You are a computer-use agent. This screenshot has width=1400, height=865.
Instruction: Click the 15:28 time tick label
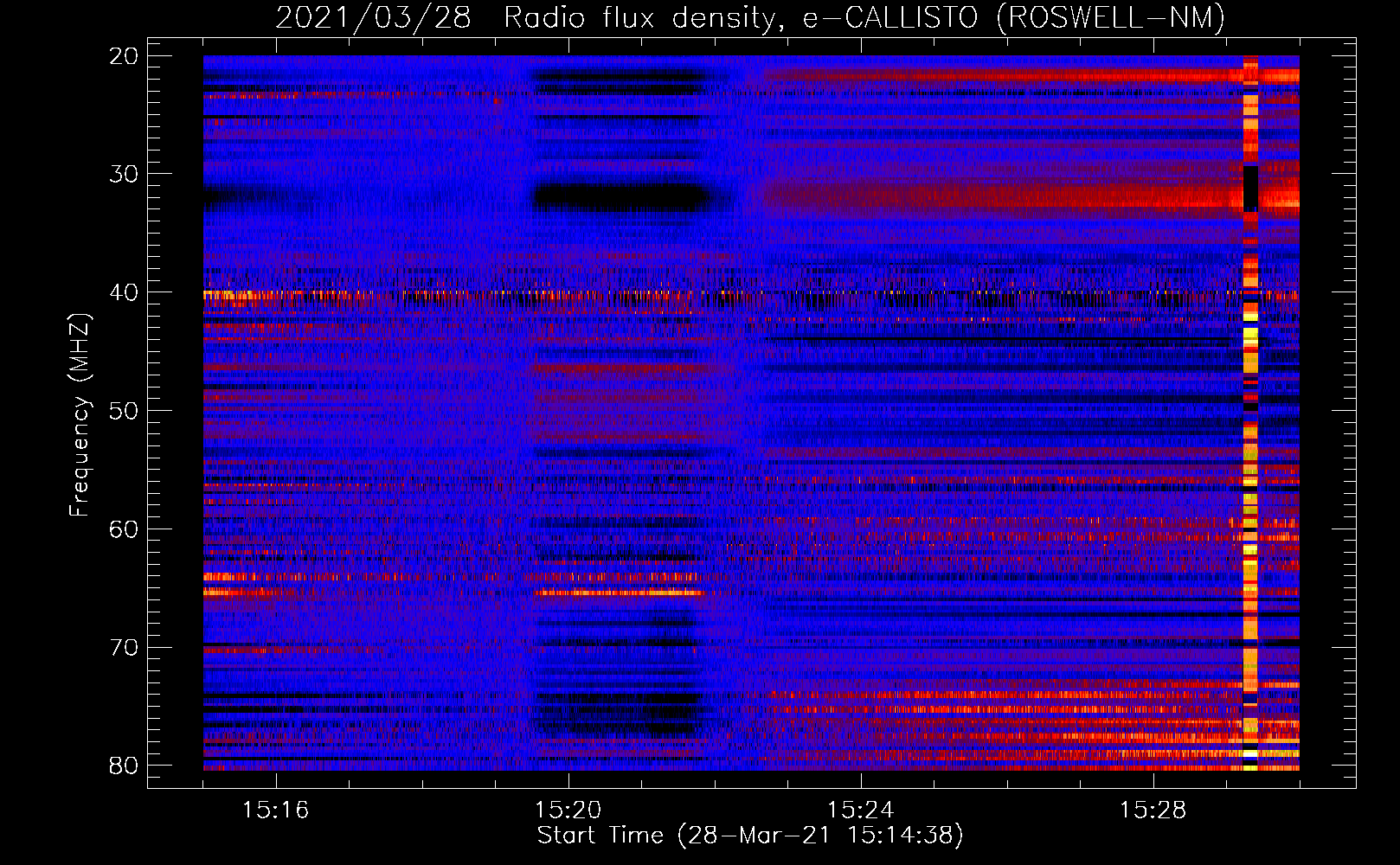click(x=1153, y=811)
